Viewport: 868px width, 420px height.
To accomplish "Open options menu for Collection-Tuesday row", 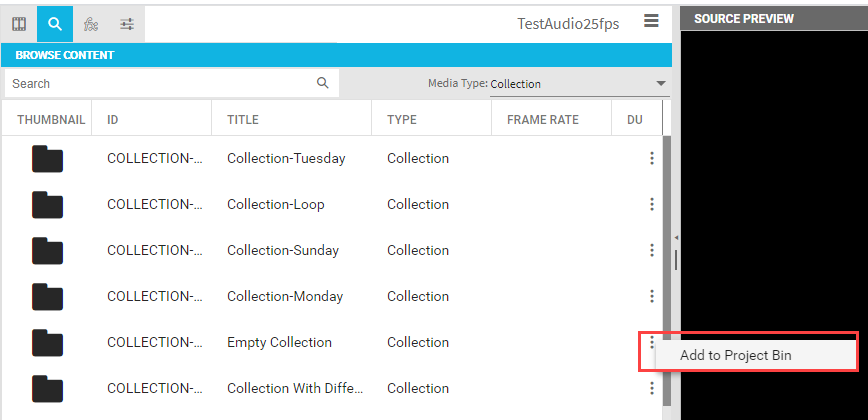I will [x=652, y=158].
